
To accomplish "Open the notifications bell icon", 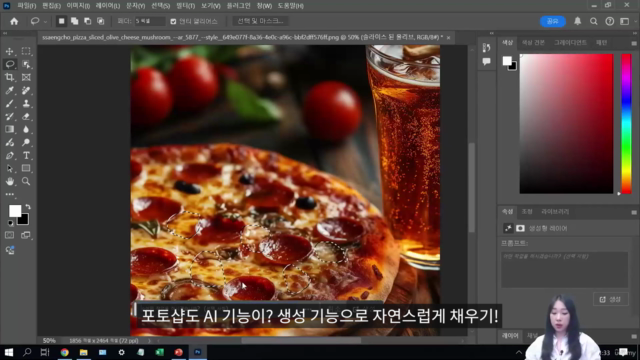I will point(578,21).
